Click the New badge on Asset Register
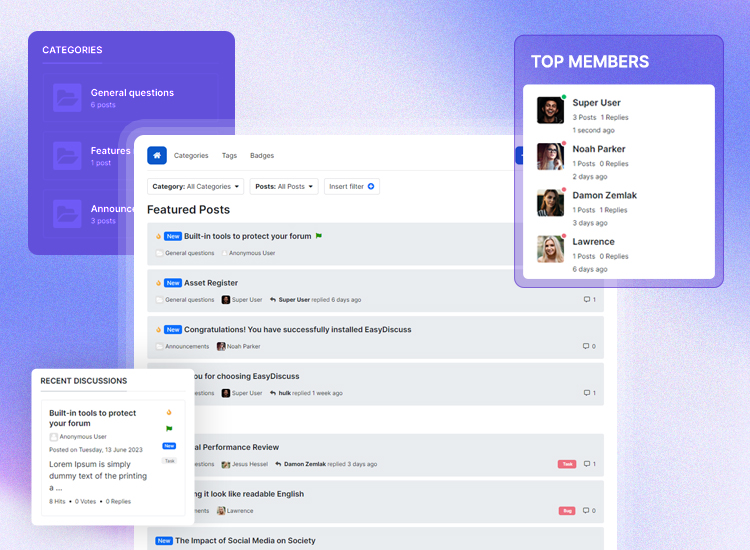750x550 pixels. [x=173, y=283]
